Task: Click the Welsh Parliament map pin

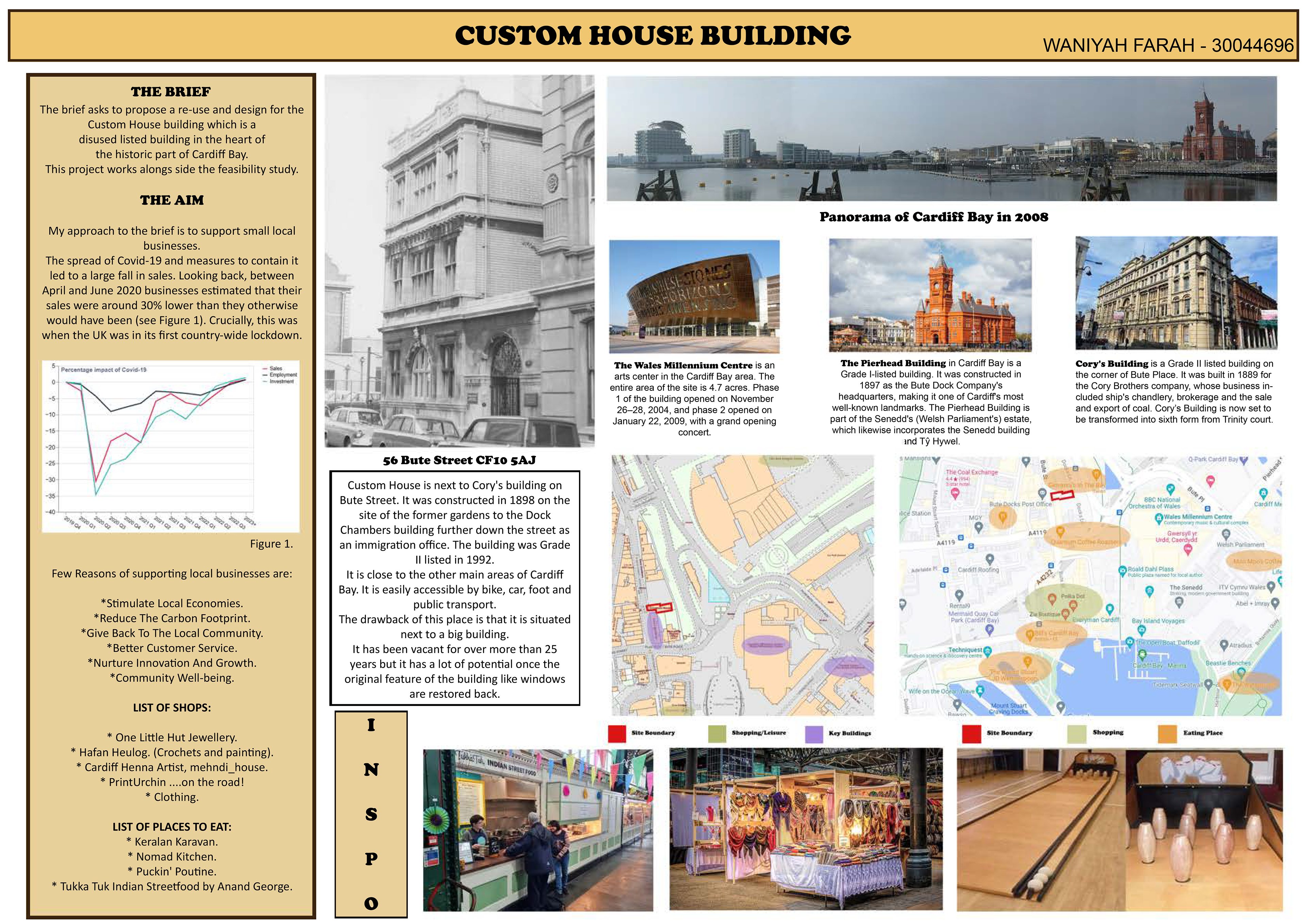Action: pyautogui.click(x=1226, y=534)
